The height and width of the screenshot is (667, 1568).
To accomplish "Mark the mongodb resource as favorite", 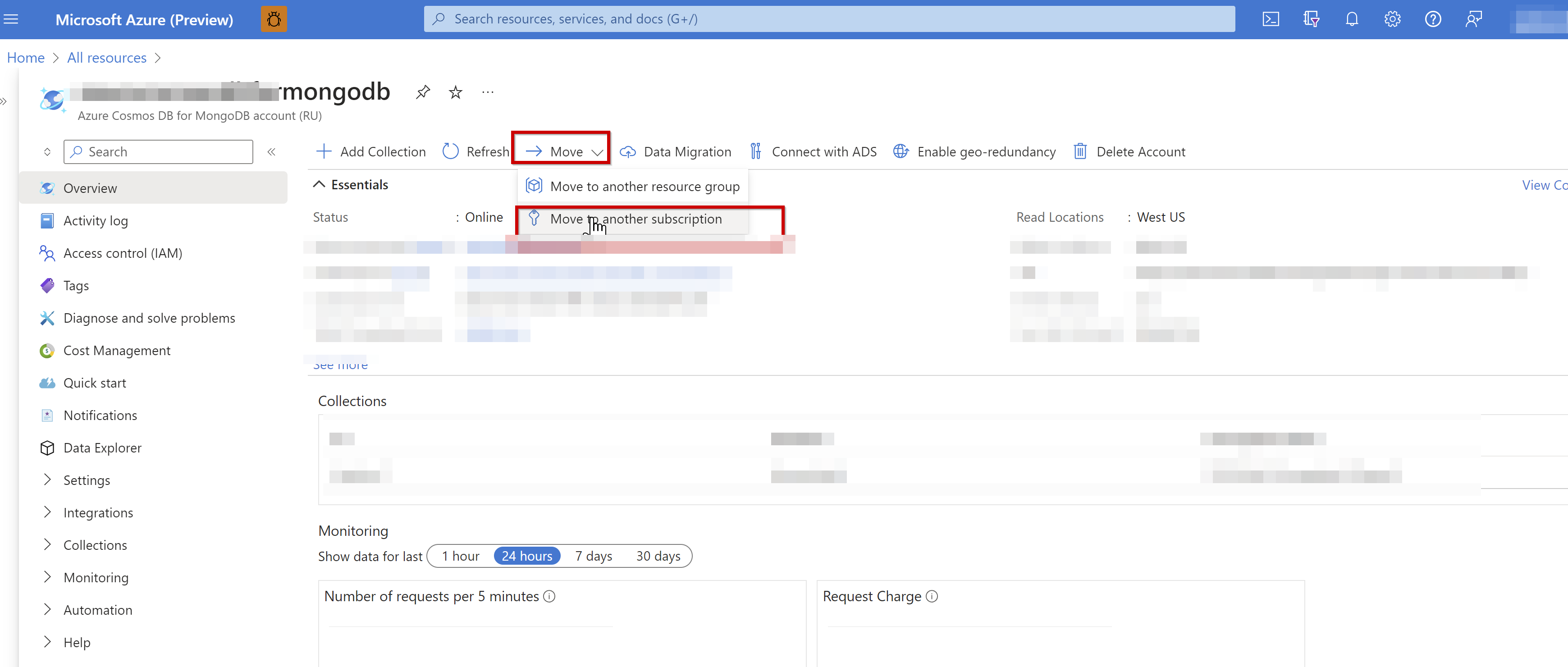I will [455, 92].
